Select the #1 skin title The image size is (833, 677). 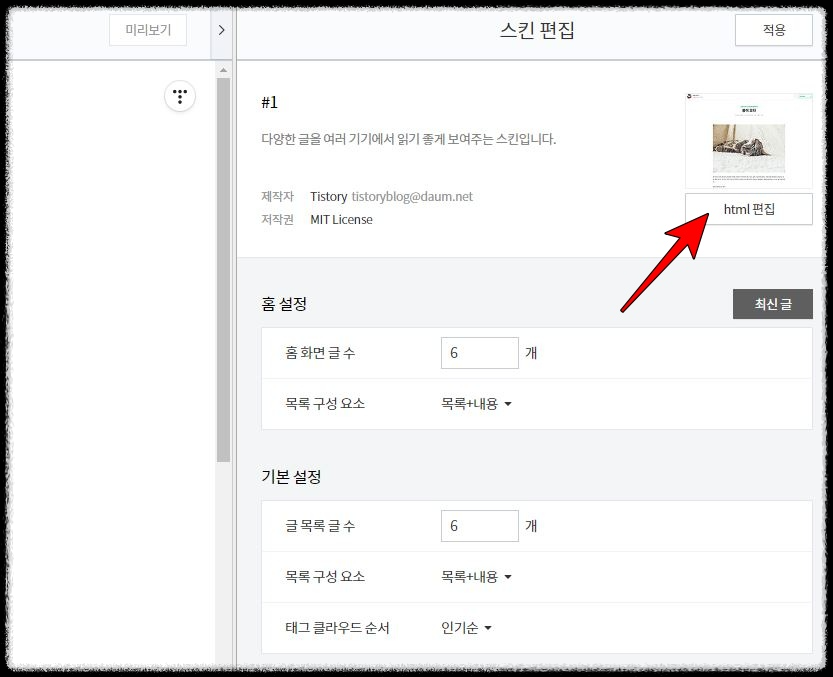click(269, 102)
